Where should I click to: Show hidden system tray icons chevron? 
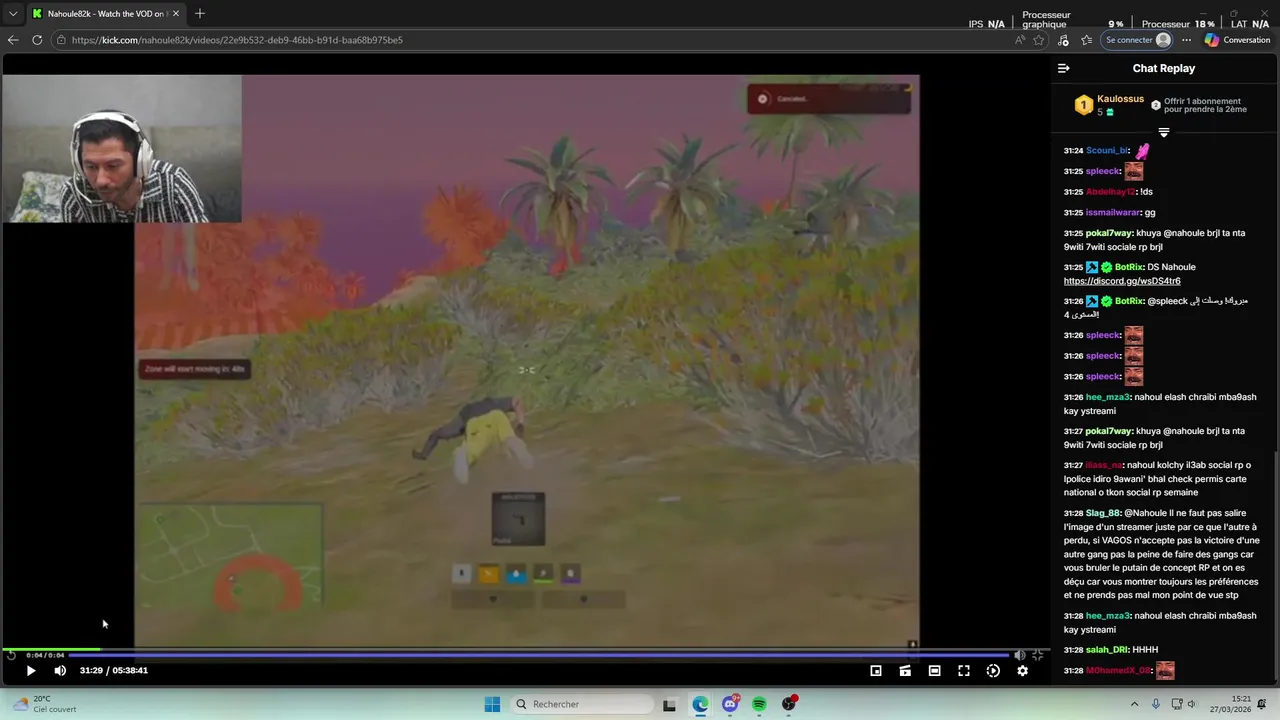click(1134, 704)
